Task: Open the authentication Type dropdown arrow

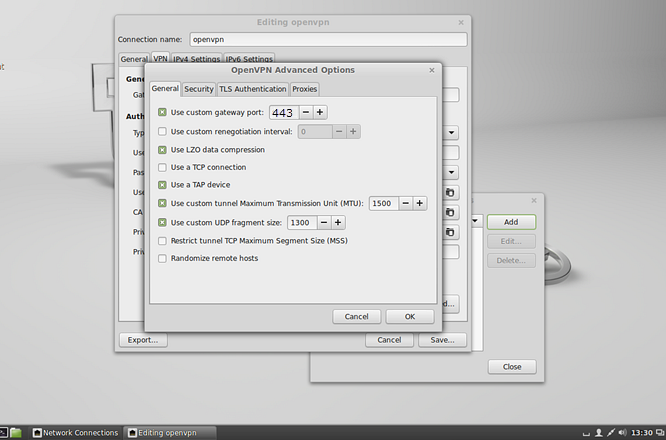Action: (x=452, y=133)
